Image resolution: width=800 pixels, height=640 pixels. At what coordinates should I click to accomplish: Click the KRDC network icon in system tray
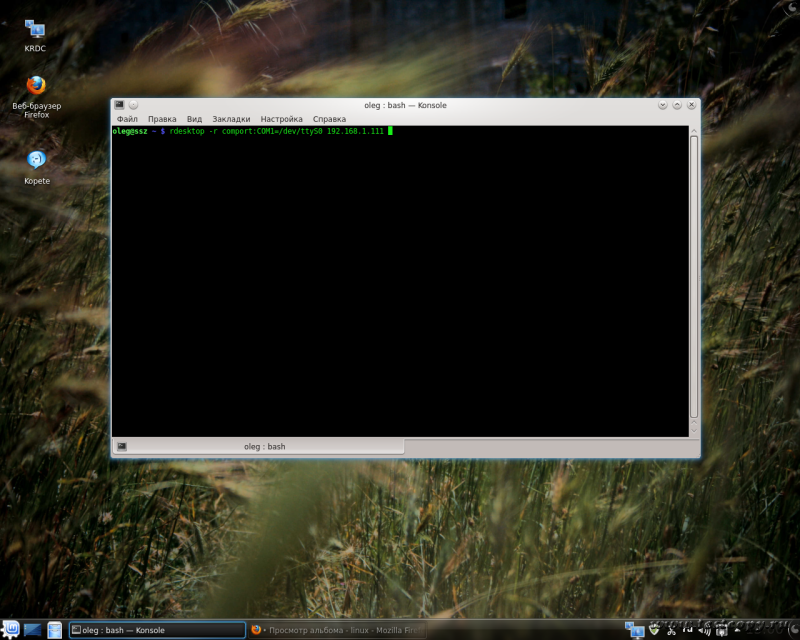tap(635, 630)
